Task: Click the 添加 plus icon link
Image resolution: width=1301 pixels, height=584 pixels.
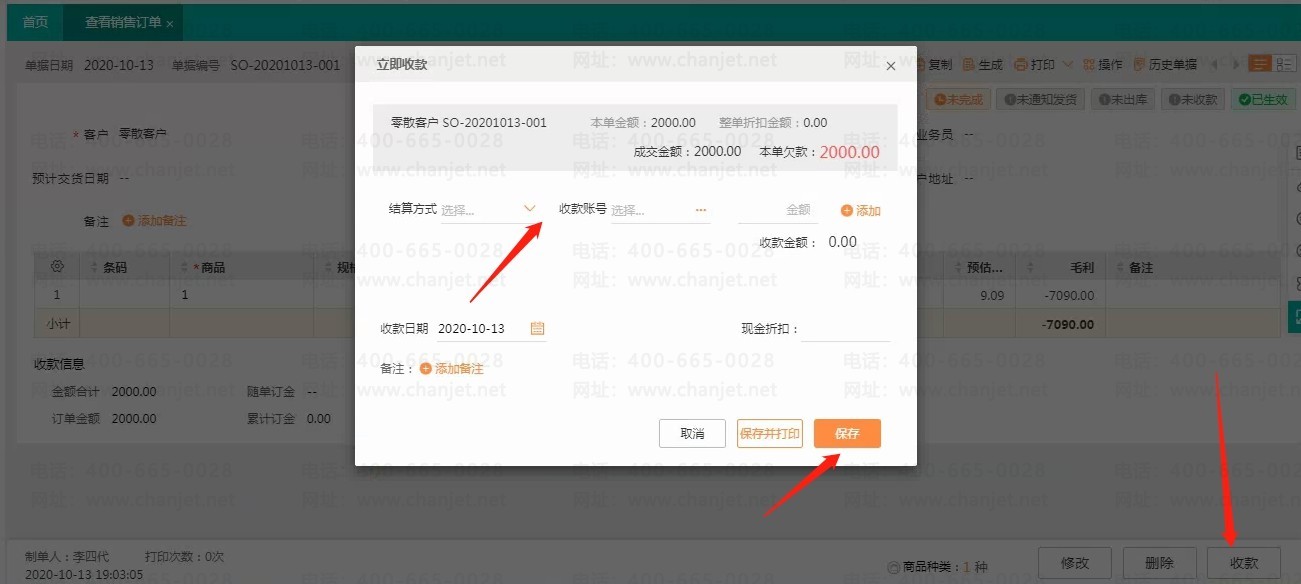Action: [x=860, y=211]
